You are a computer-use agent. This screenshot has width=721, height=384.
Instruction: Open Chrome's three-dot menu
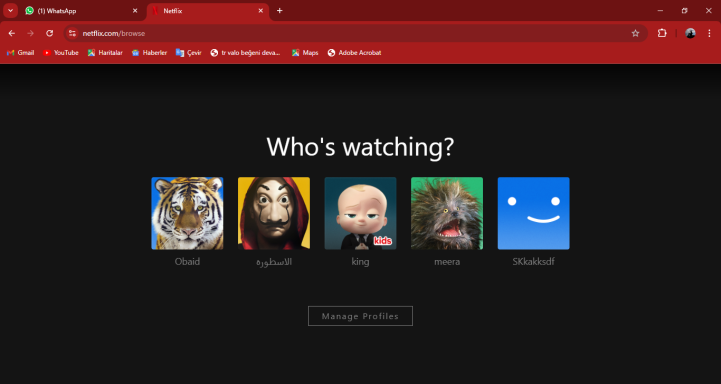tap(709, 33)
